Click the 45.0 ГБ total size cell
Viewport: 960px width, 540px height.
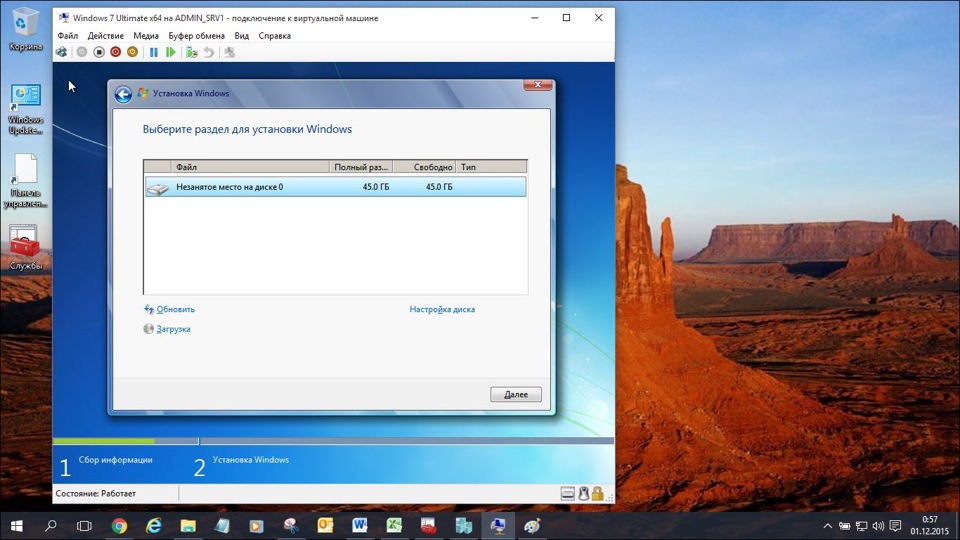point(375,187)
